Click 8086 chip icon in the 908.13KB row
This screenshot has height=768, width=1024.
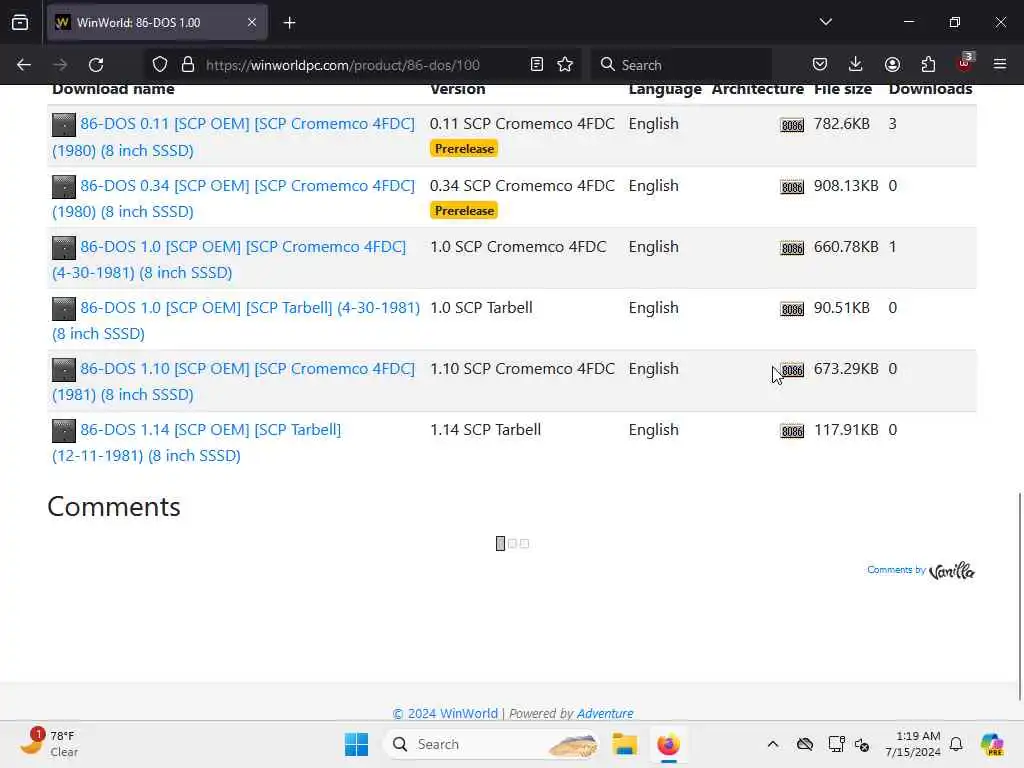(792, 187)
